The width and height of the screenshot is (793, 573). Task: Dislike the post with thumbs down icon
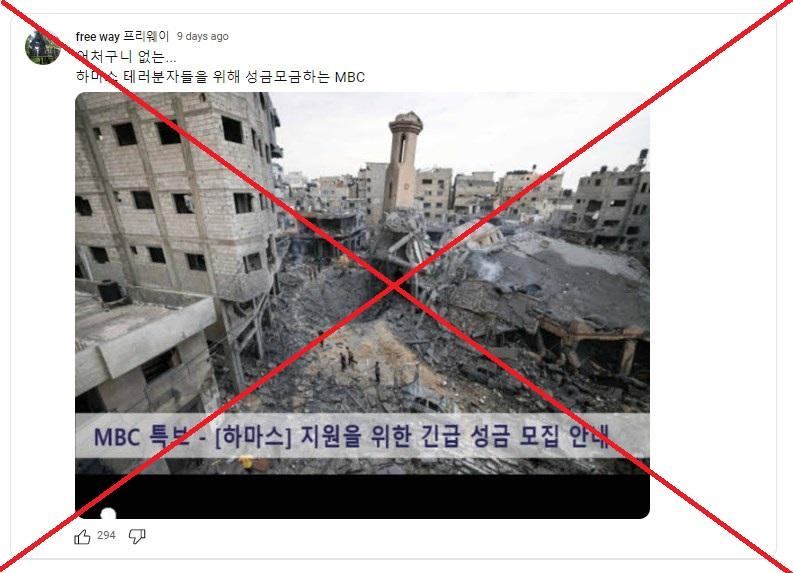pyautogui.click(x=137, y=536)
